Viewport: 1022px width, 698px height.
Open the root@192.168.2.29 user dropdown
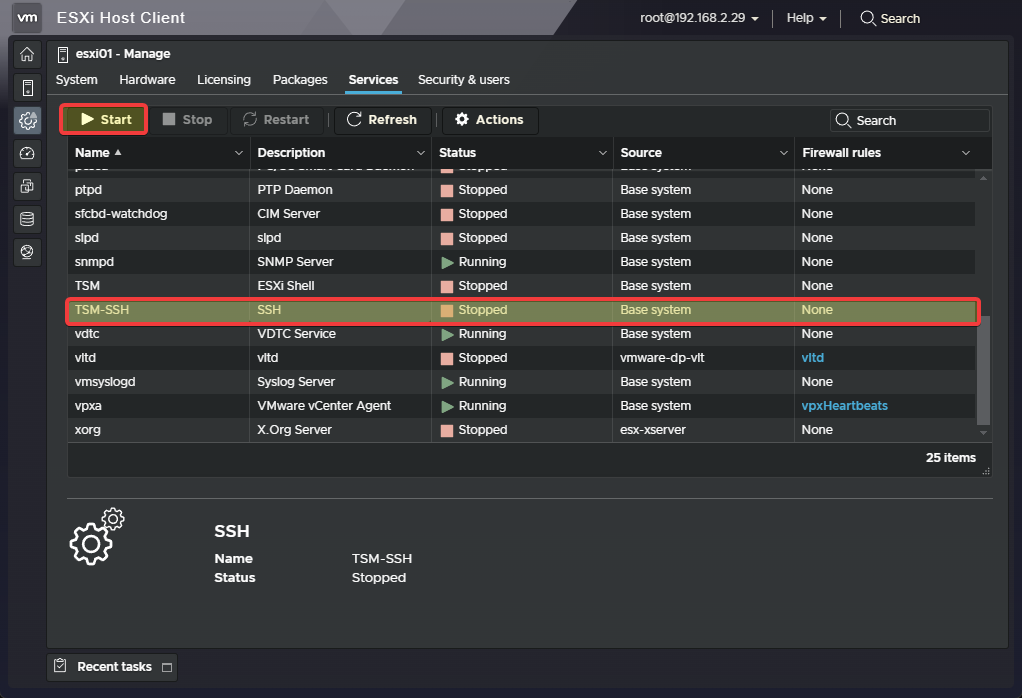pyautogui.click(x=699, y=18)
